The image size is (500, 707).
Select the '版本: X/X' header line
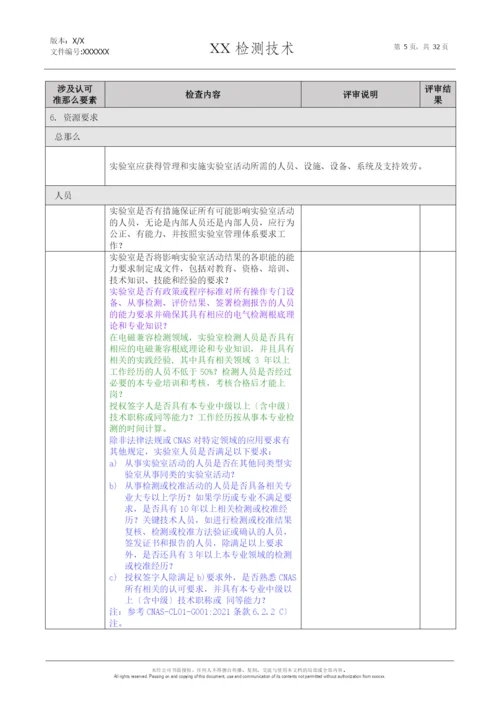[67, 41]
